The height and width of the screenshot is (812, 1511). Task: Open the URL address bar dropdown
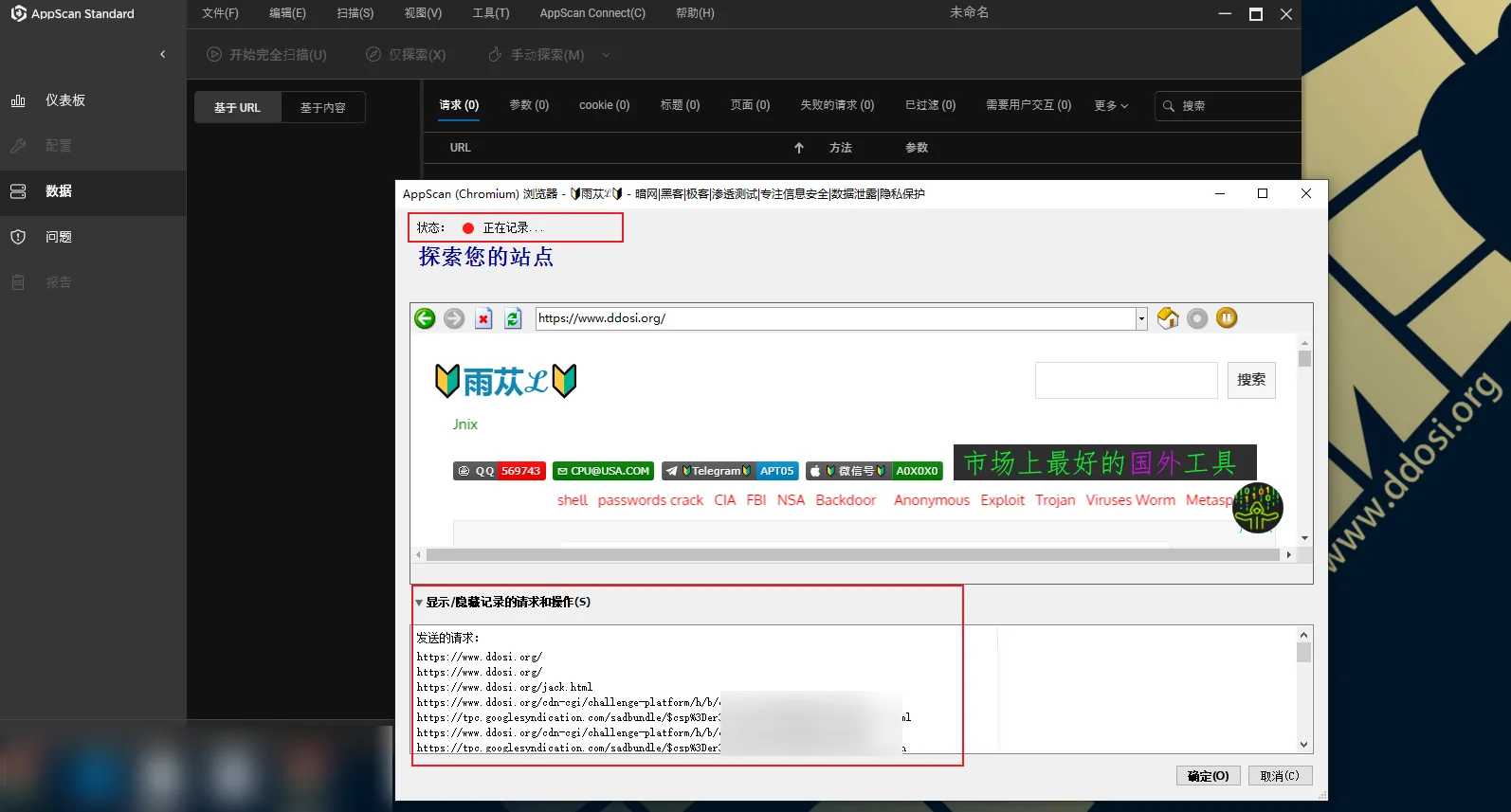point(1141,318)
